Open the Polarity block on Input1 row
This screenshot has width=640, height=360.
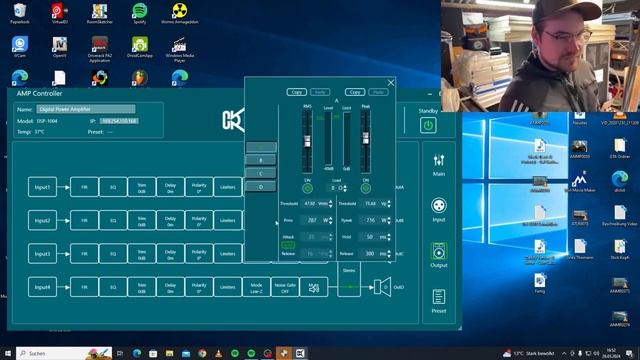coord(199,187)
